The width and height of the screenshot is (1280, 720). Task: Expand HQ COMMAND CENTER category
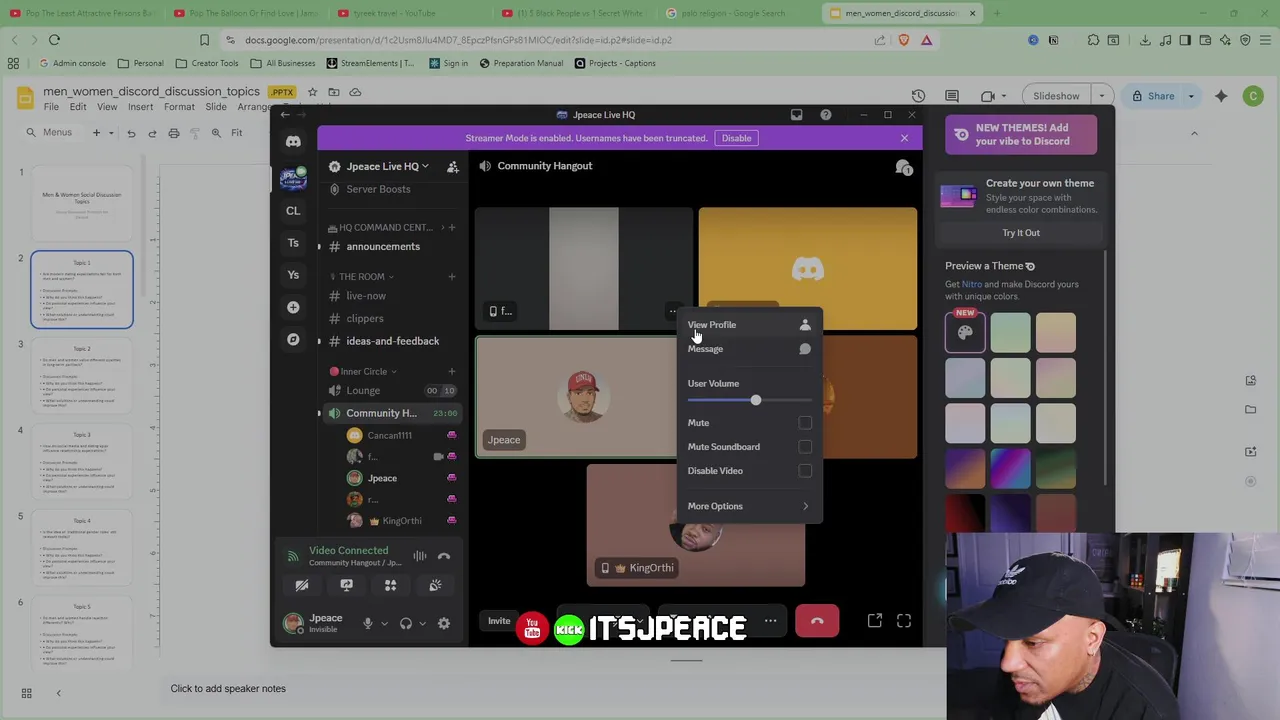click(386, 228)
